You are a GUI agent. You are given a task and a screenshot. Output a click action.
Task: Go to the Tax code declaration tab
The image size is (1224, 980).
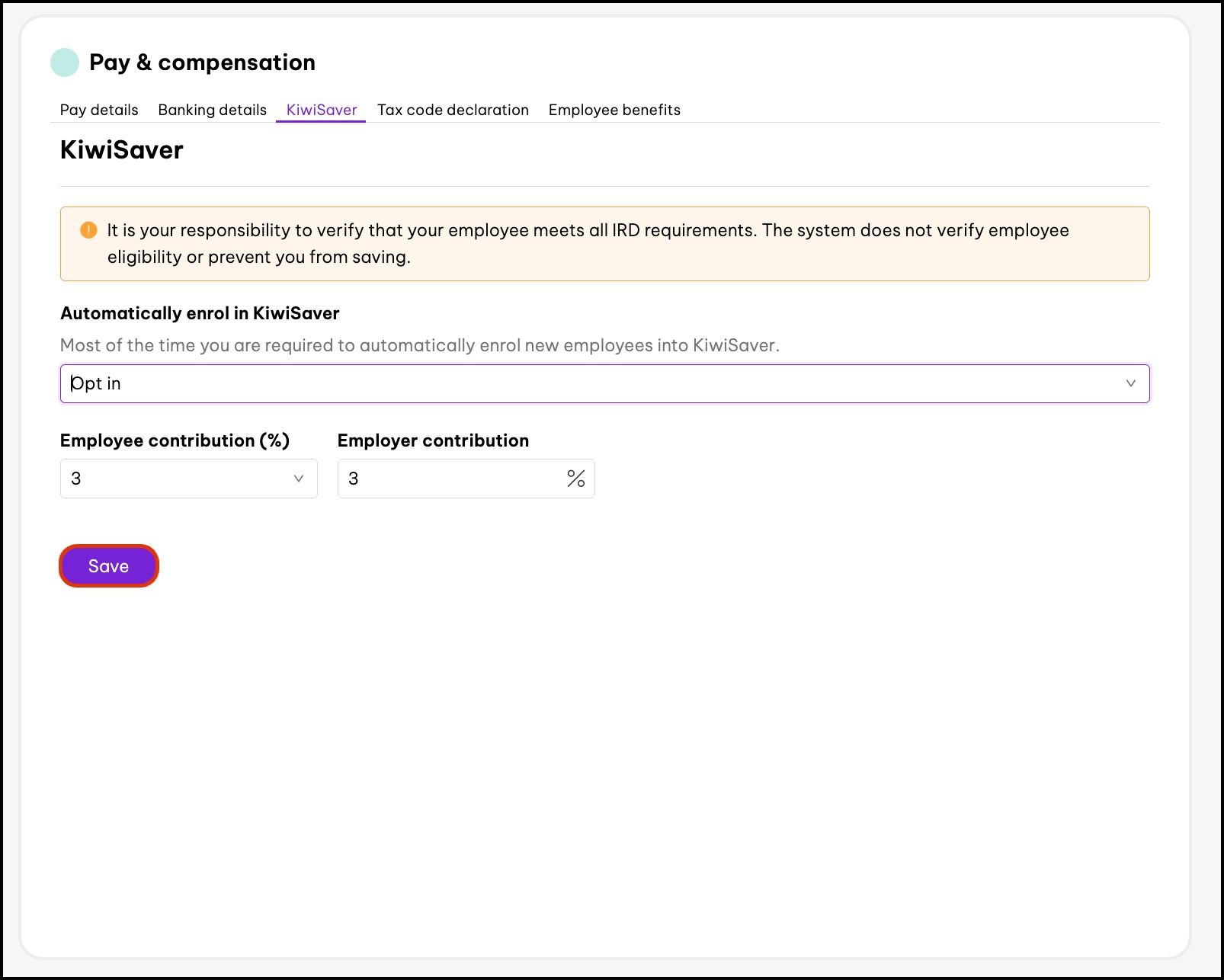pyautogui.click(x=453, y=110)
